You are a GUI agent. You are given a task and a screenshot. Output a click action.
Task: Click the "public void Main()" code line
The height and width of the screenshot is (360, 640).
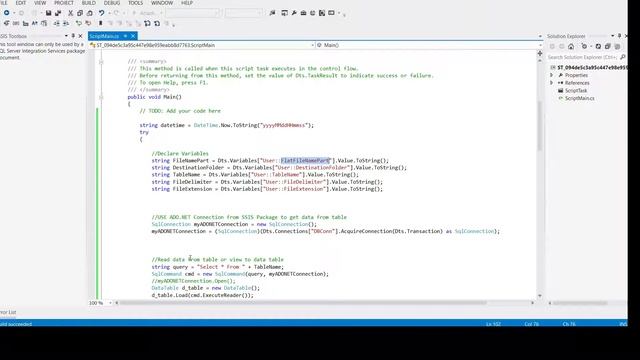[x=155, y=97]
